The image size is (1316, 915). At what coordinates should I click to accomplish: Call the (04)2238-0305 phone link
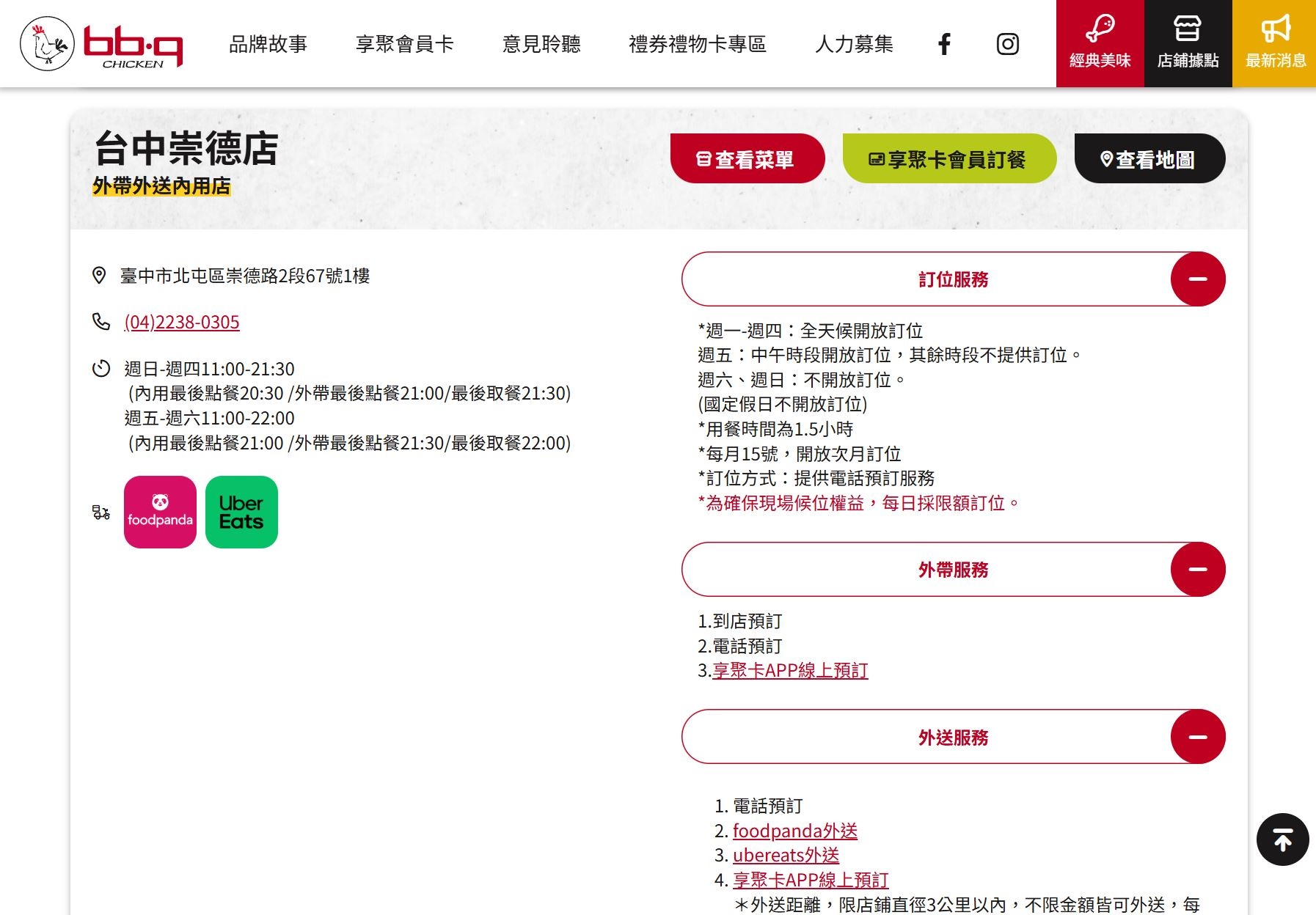pos(182,322)
